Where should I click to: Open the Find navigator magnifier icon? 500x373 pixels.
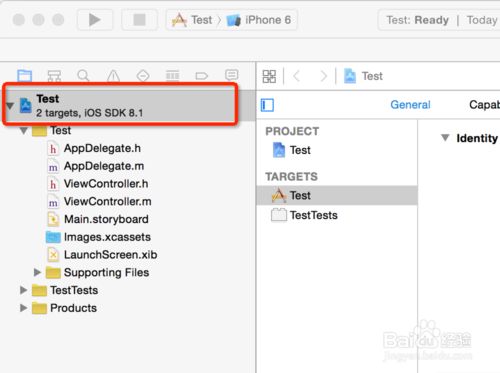(x=83, y=76)
